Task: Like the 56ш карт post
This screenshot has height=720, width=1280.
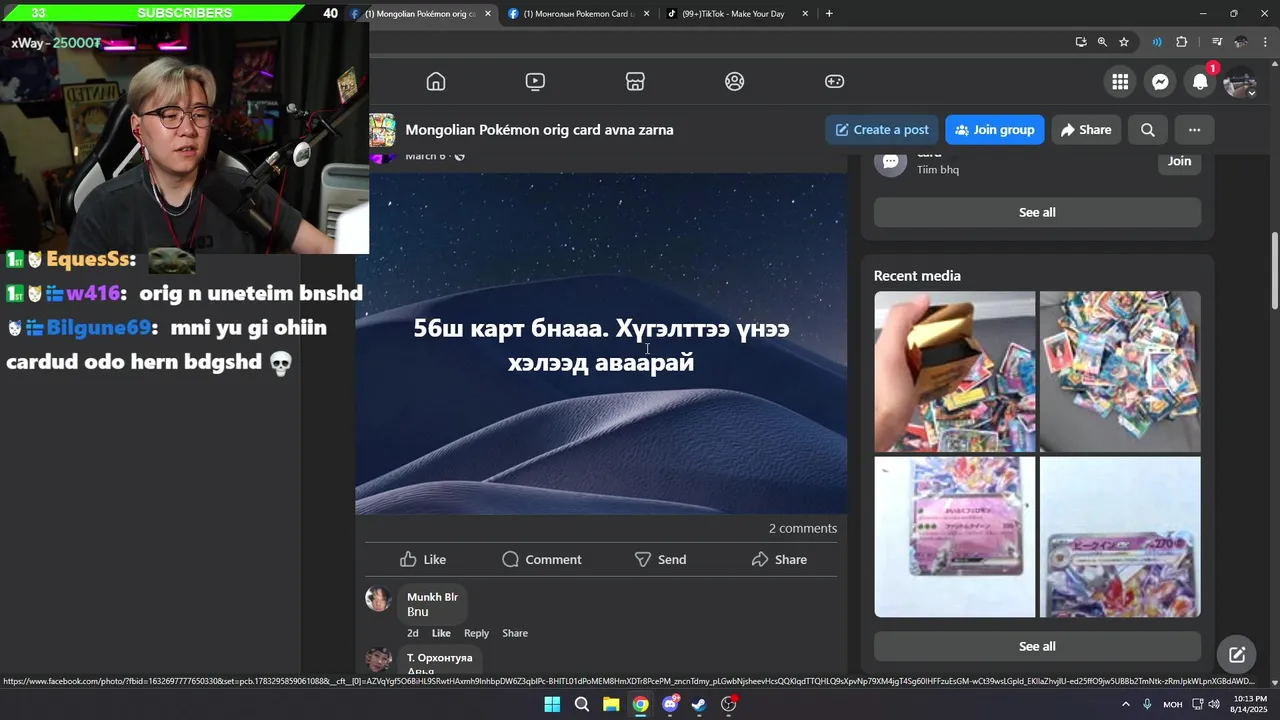Action: [423, 559]
